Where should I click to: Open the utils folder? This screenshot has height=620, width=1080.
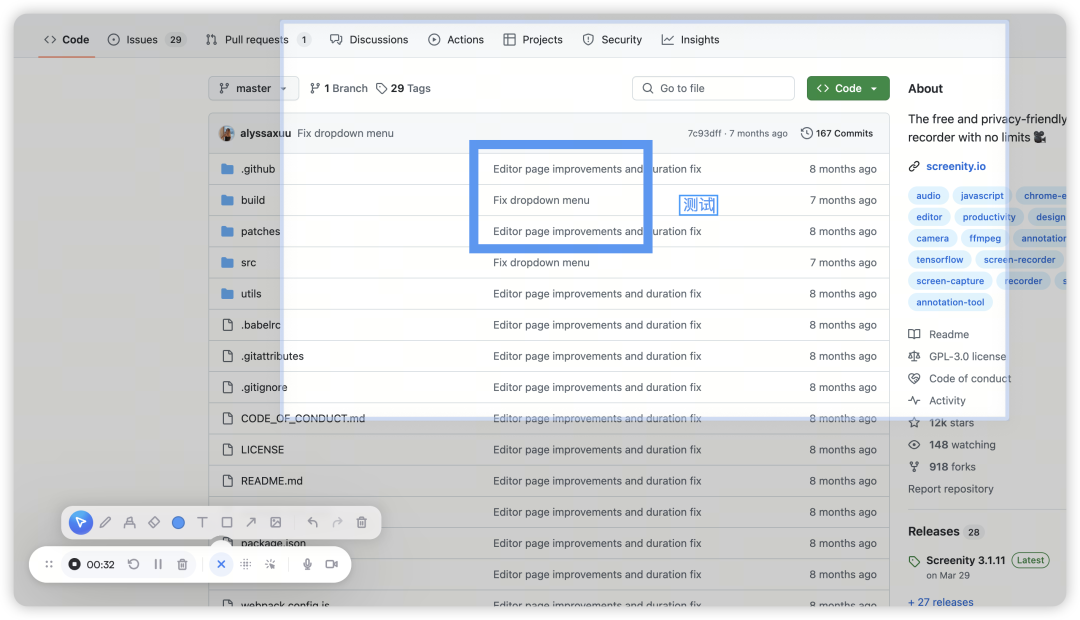click(251, 293)
